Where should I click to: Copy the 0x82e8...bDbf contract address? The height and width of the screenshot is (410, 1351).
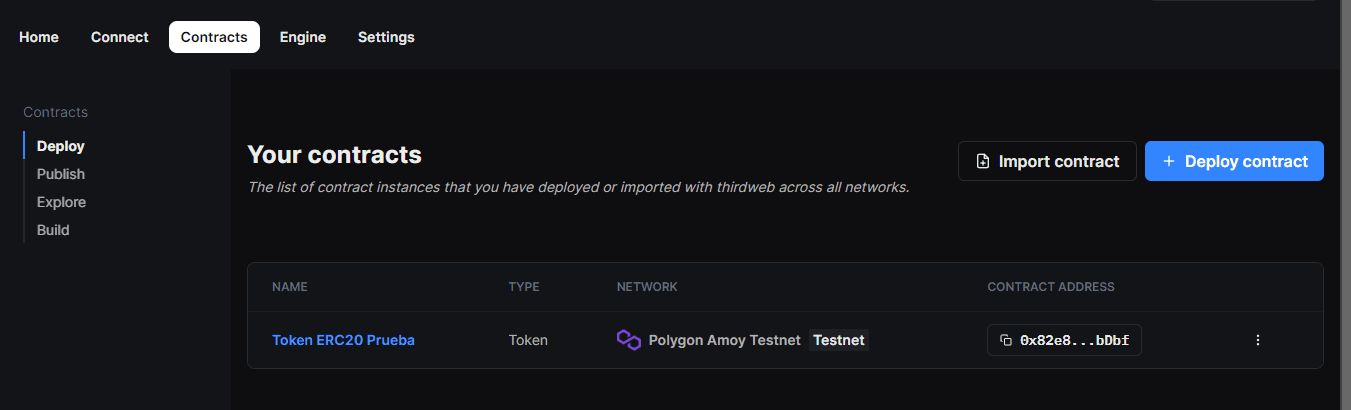point(1064,340)
